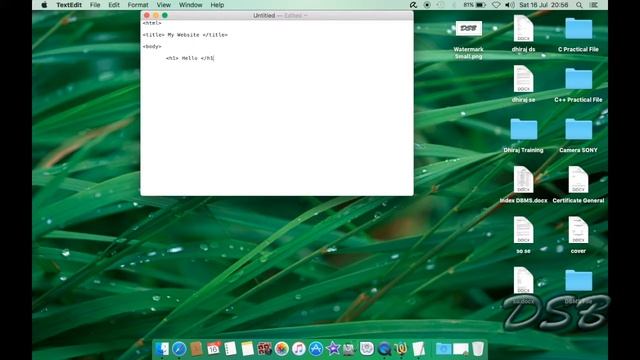This screenshot has width=640, height=360.
Task: Click the <html> line in the editor
Action: (152, 23)
